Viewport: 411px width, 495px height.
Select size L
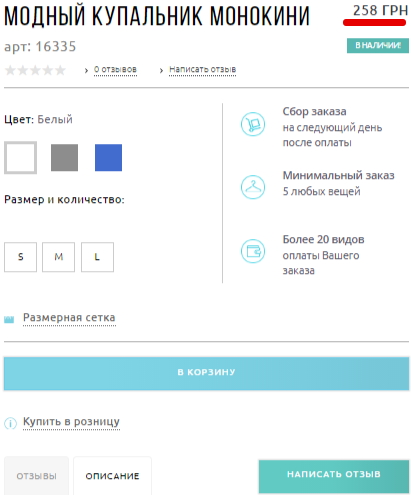point(97,257)
